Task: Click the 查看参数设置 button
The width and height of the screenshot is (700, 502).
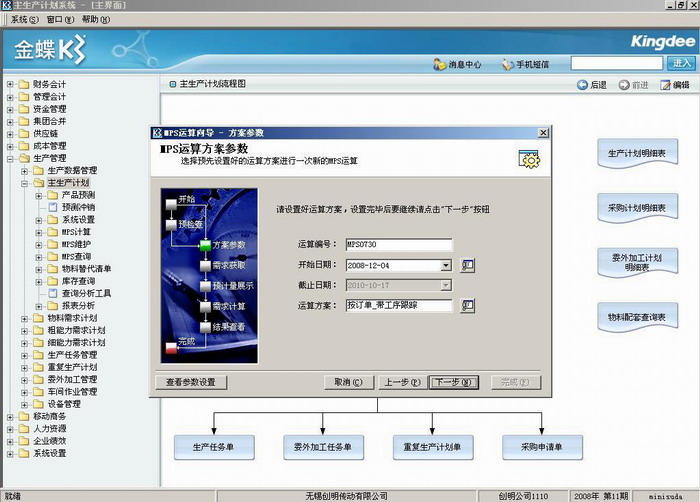Action: tap(191, 382)
